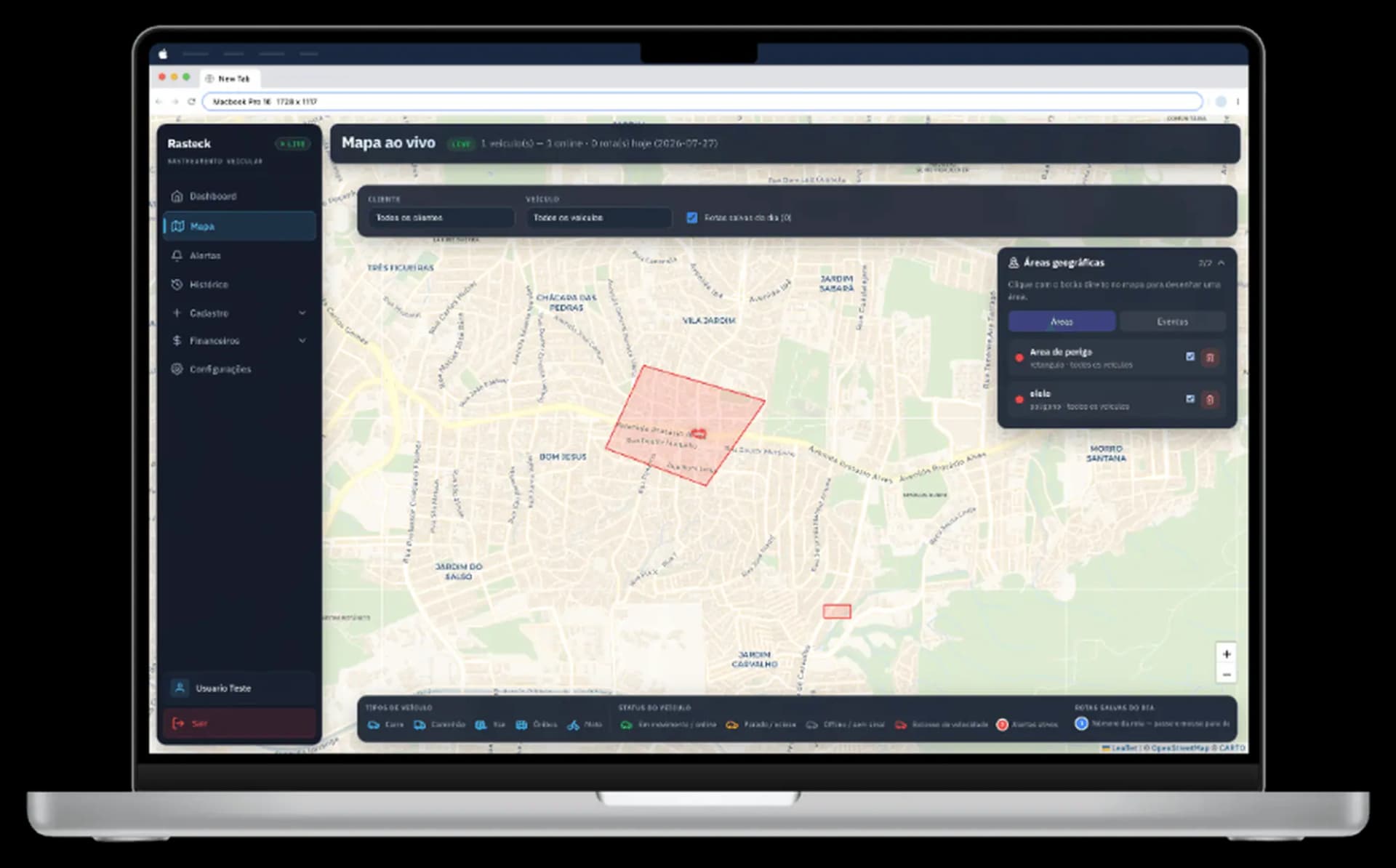
Task: Click the Financeiro dollar icon
Action: [x=177, y=340]
